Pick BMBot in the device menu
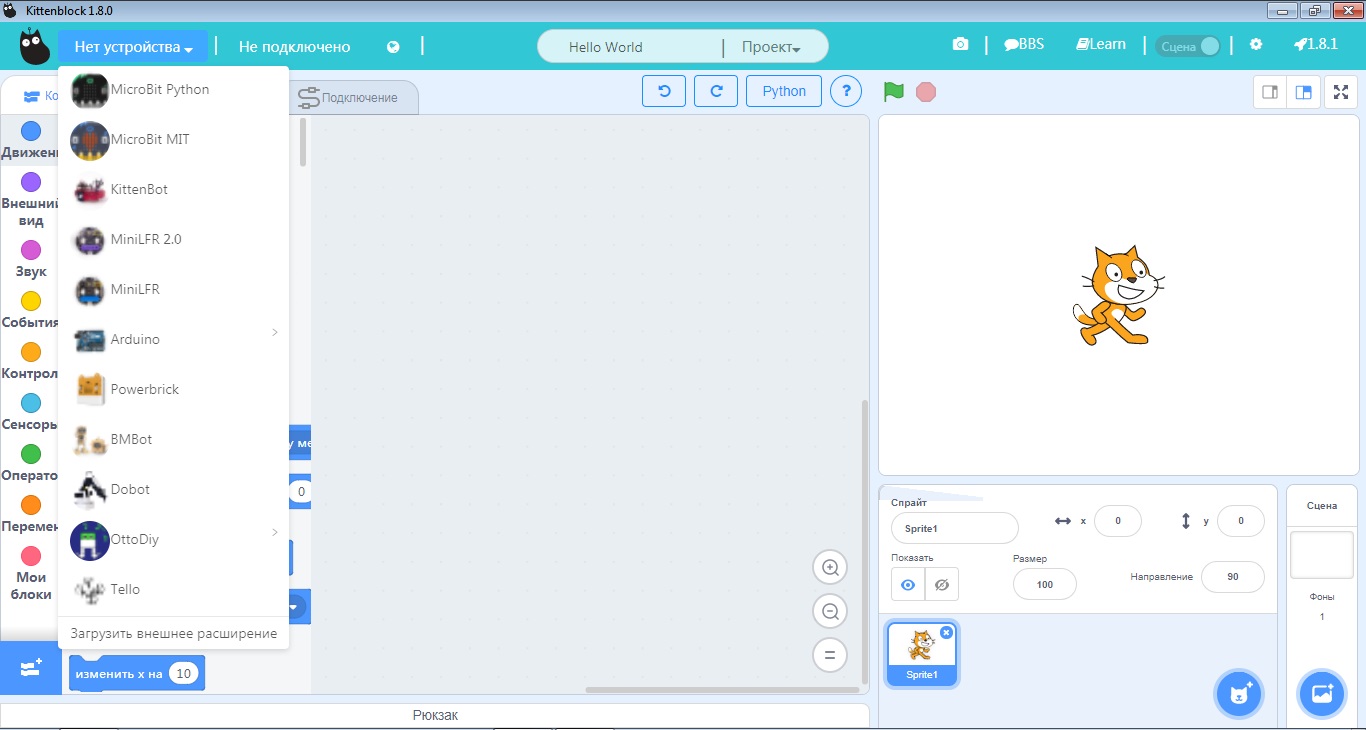This screenshot has width=1366, height=730. pos(173,440)
